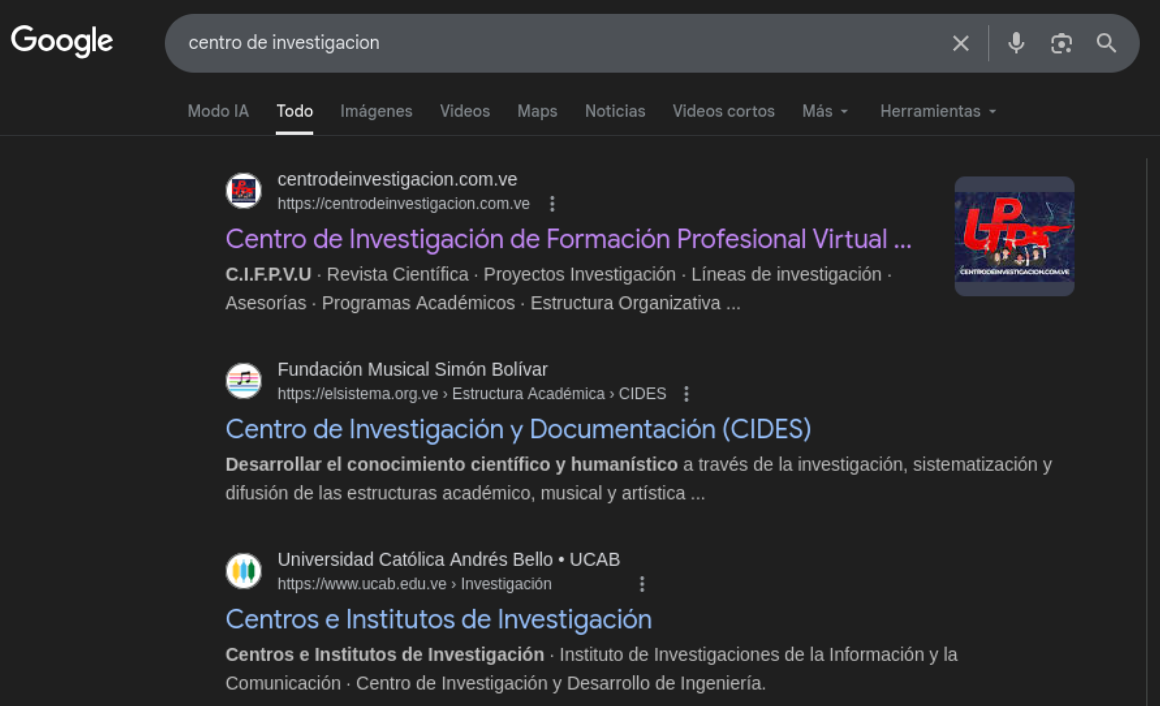Click the Fundación Musical Simón Bolívar favicon
Image resolution: width=1160 pixels, height=706 pixels.
pos(243,381)
